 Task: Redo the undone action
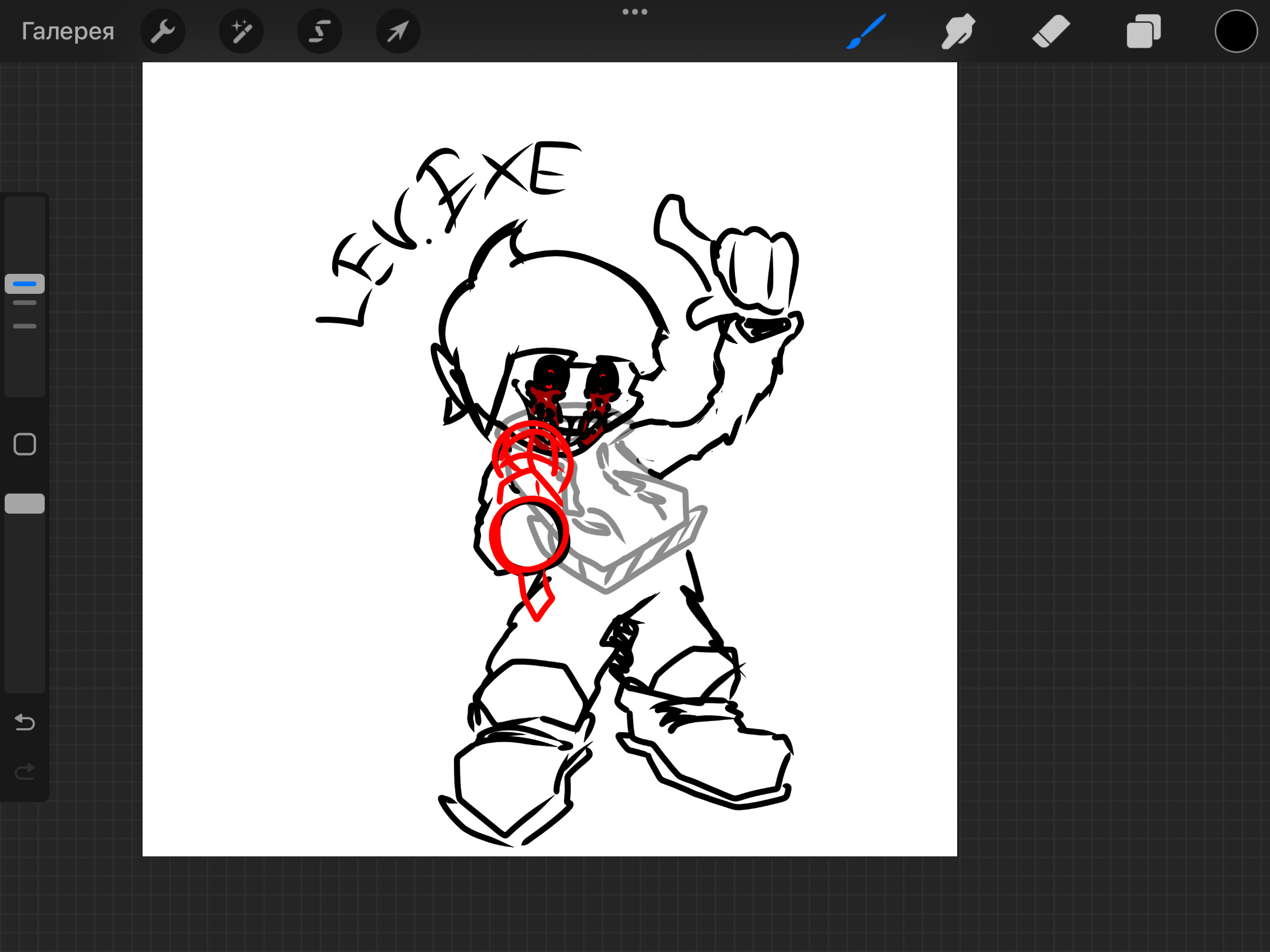pyautogui.click(x=25, y=771)
